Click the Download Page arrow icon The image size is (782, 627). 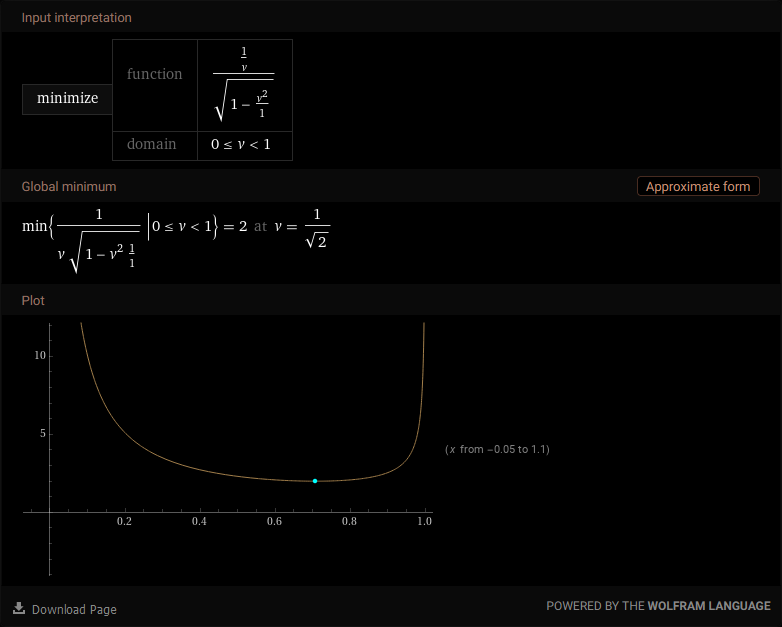[19, 608]
